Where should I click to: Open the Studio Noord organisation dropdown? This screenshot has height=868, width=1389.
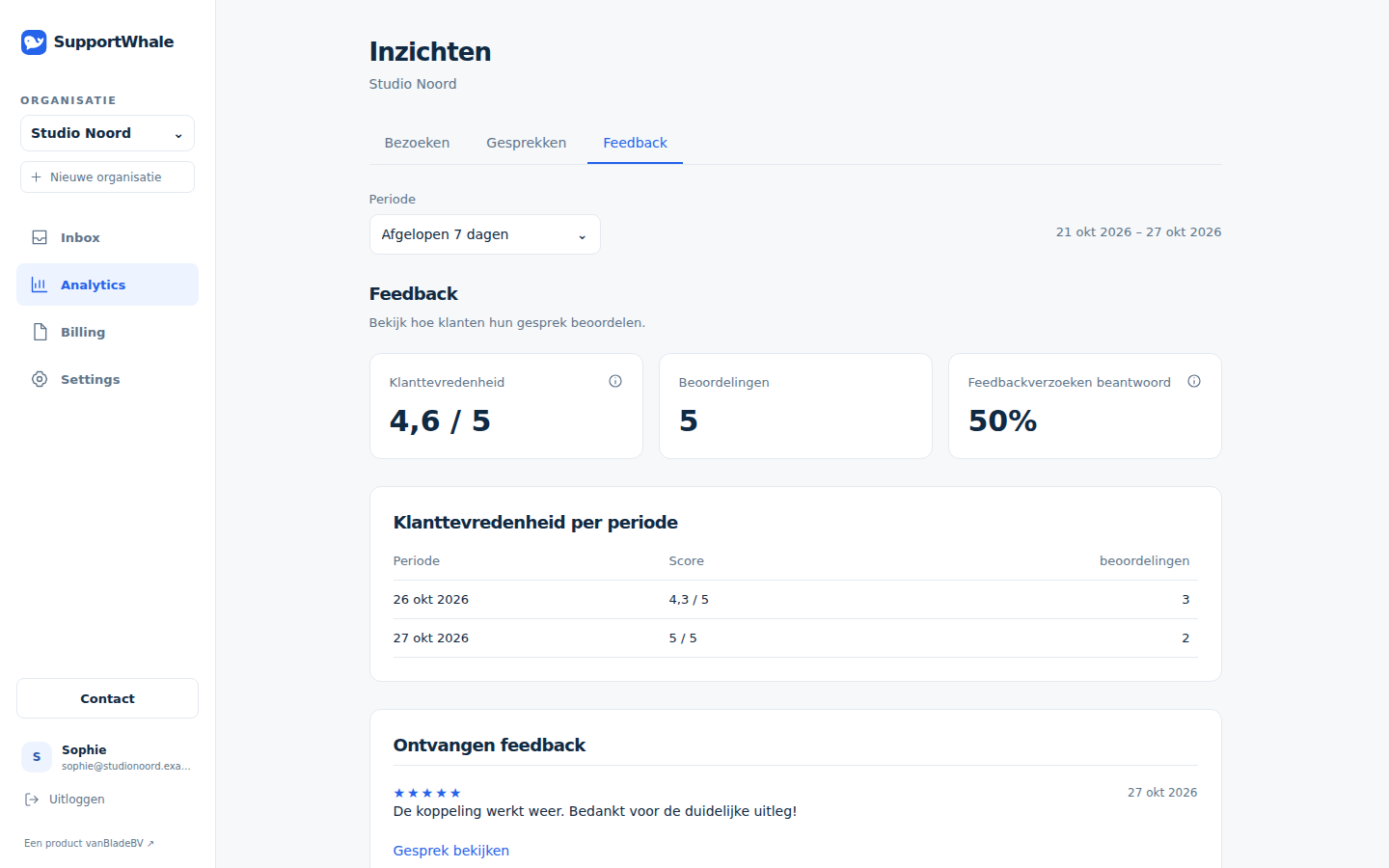(107, 133)
